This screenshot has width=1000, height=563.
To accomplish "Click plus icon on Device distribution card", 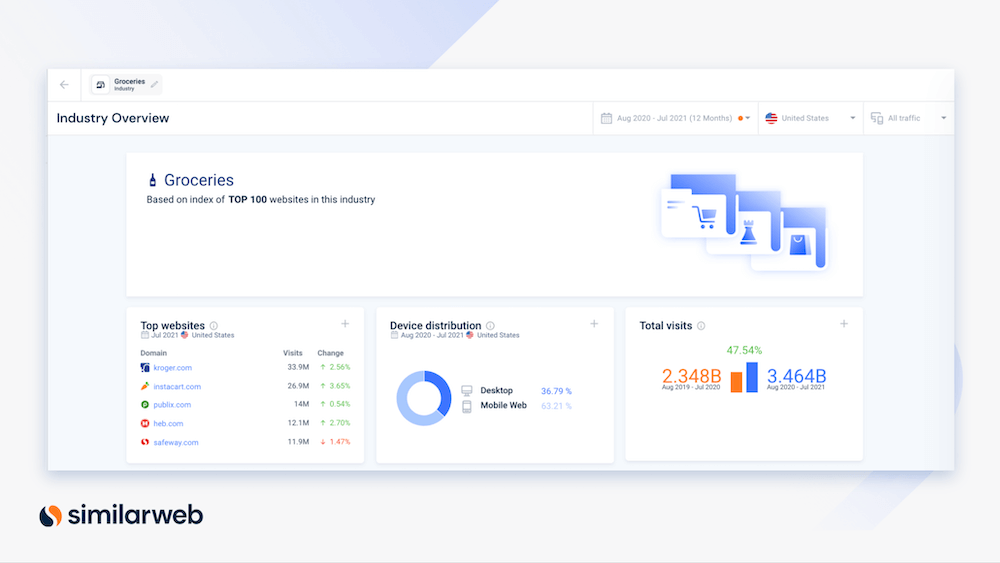I will (594, 324).
